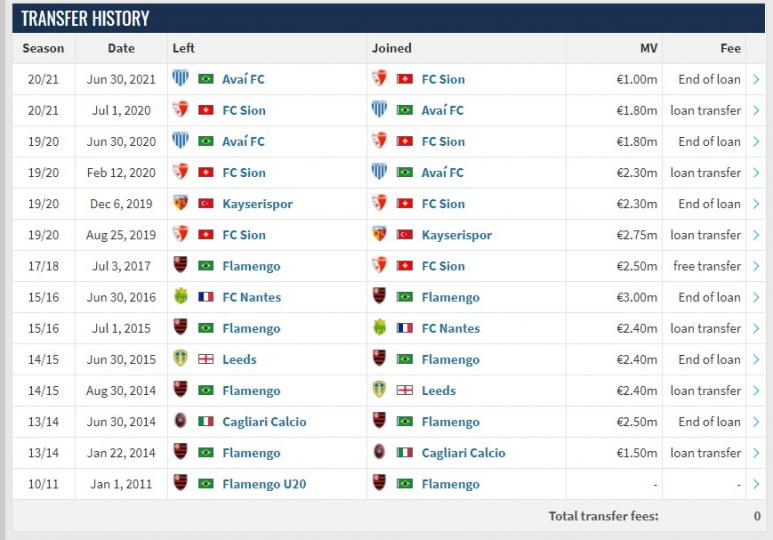The image size is (773, 540).
Task: Click the Cagliari Calcio crest in the Jun 30, 2014 row
Action: (x=180, y=420)
